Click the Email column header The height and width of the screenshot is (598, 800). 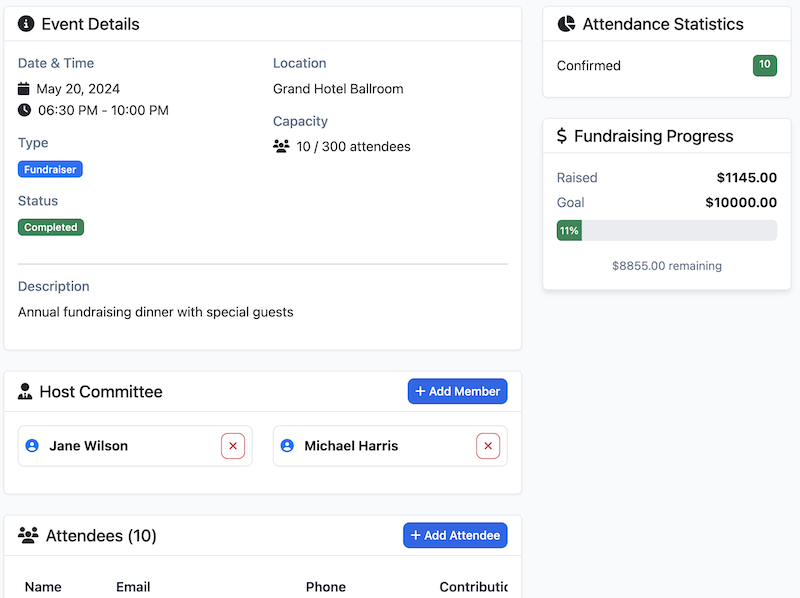pos(133,587)
